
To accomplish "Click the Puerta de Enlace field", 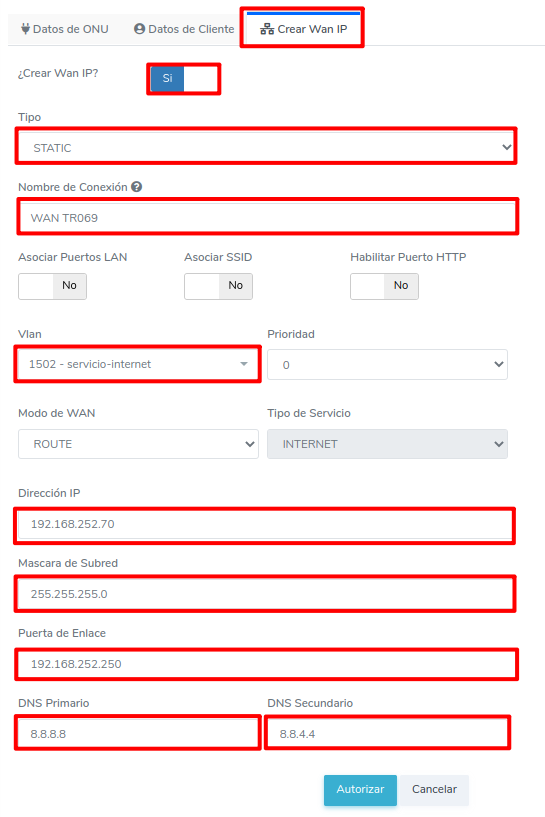I will tap(266, 664).
